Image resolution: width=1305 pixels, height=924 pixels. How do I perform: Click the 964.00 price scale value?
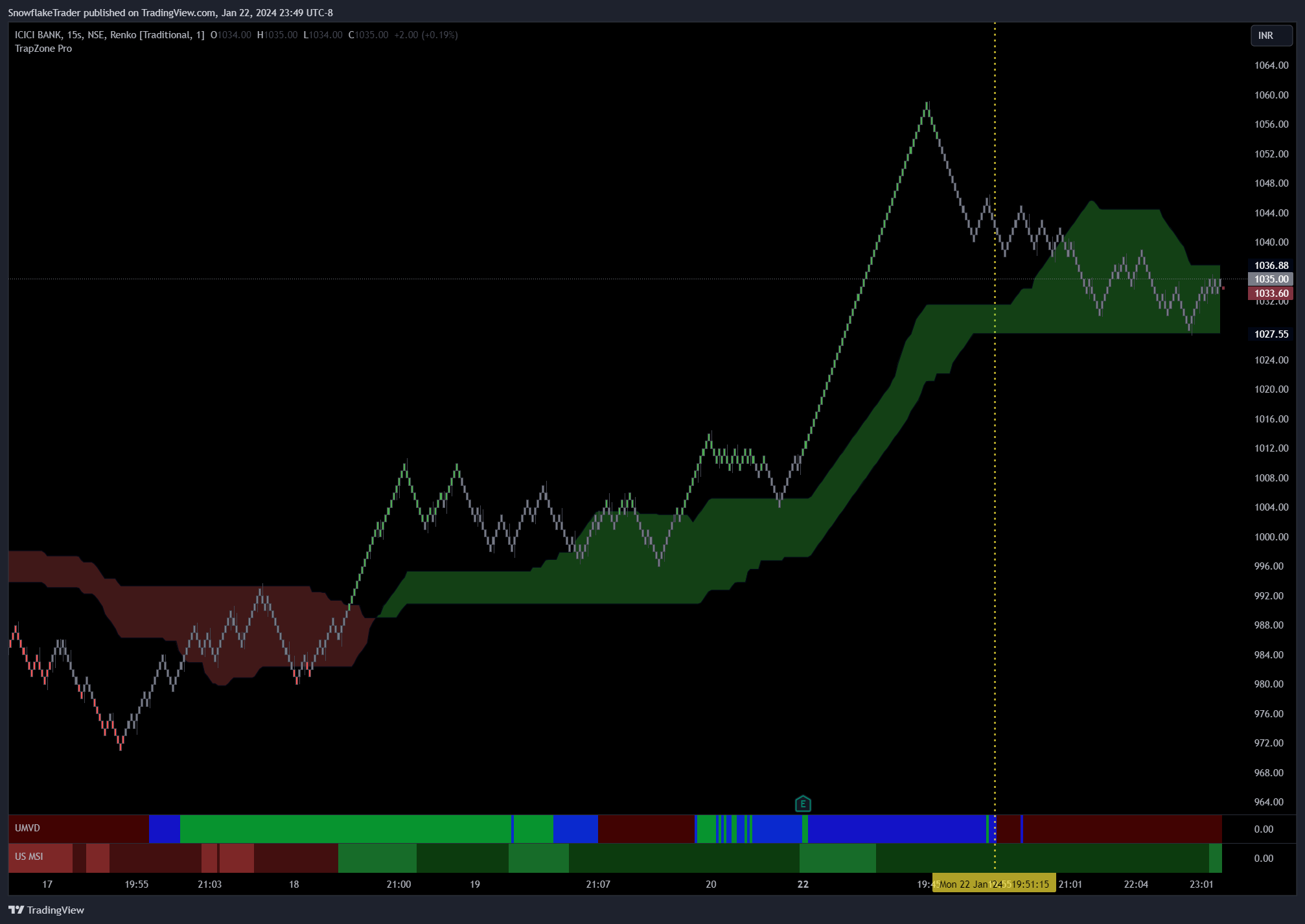(x=1268, y=802)
